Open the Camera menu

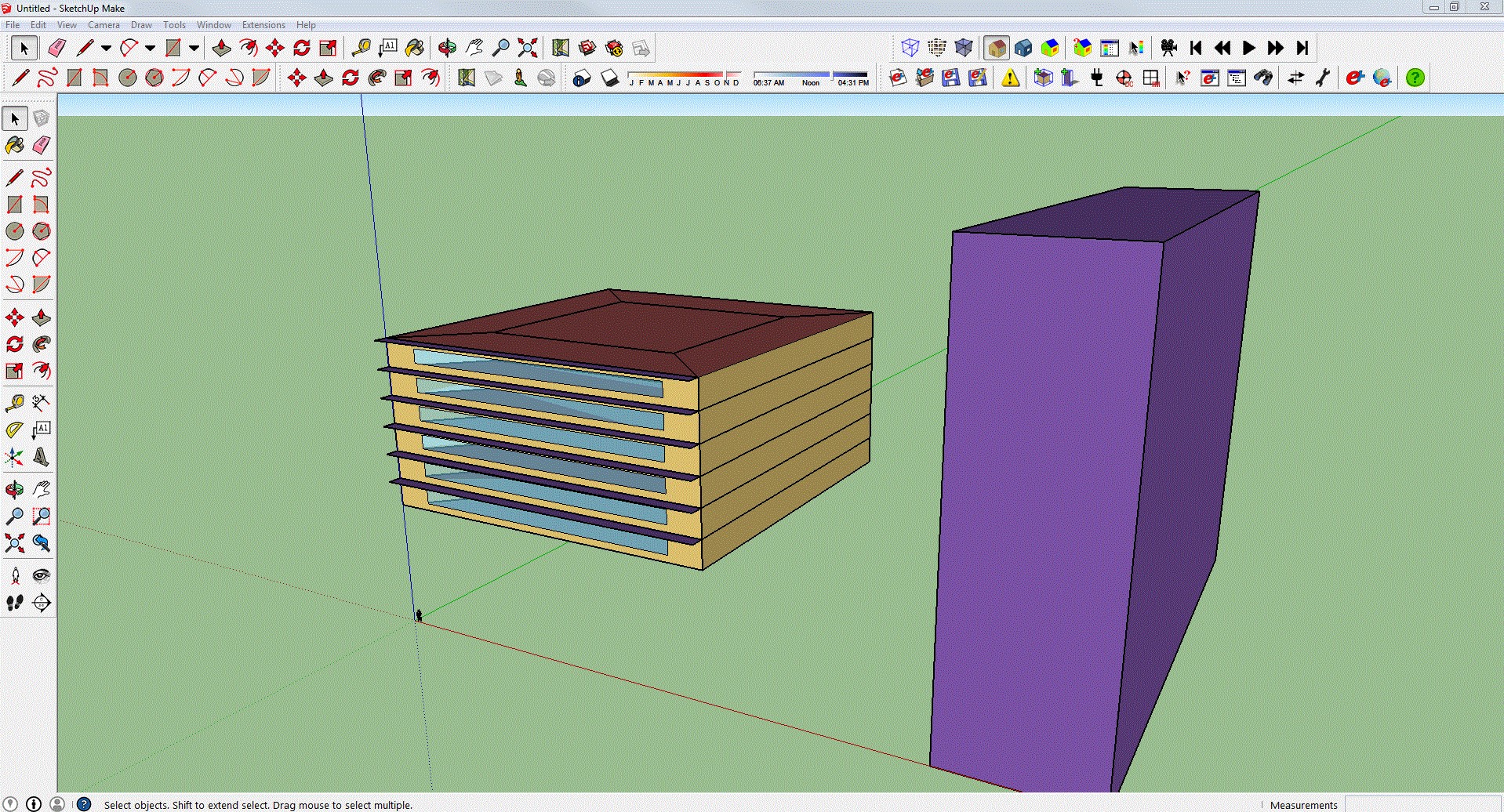point(104,25)
